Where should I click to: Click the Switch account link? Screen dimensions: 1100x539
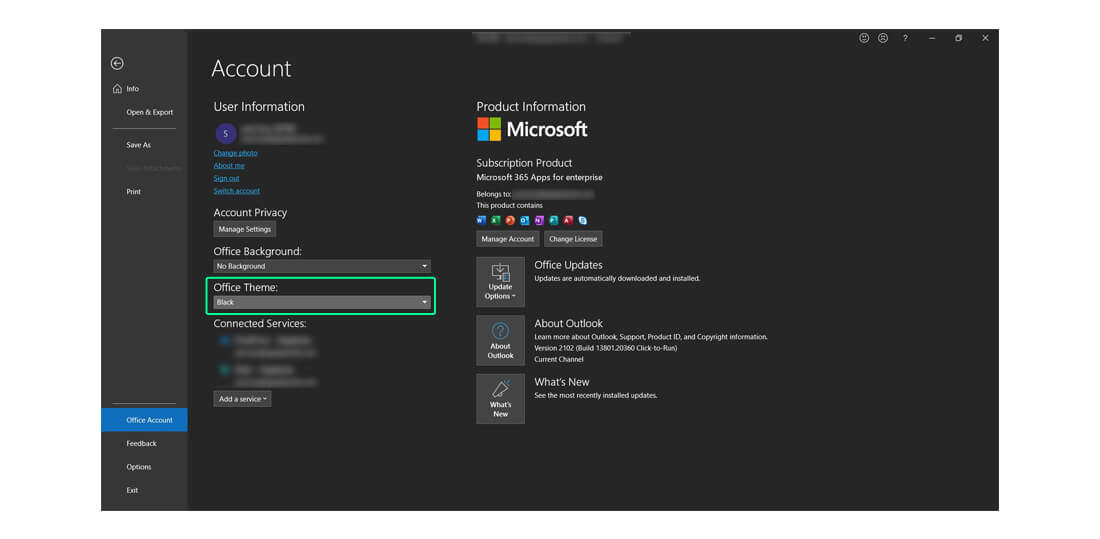point(236,191)
